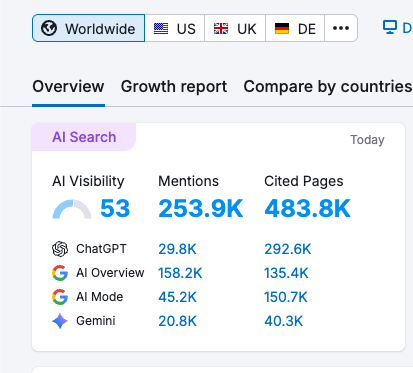Open the more countries ellipsis menu
The image size is (413, 373).
(341, 28)
